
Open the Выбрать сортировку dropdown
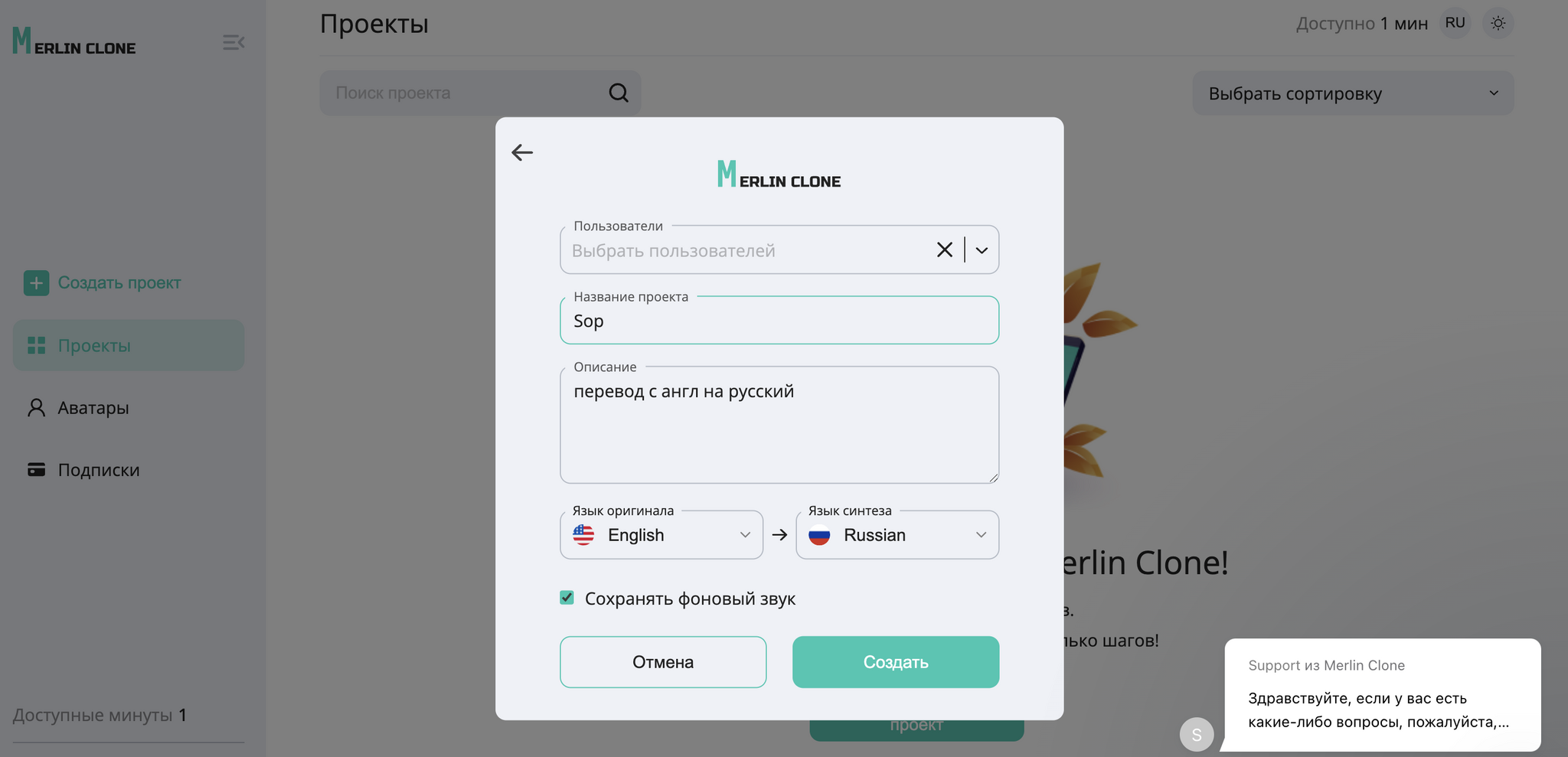(1353, 93)
